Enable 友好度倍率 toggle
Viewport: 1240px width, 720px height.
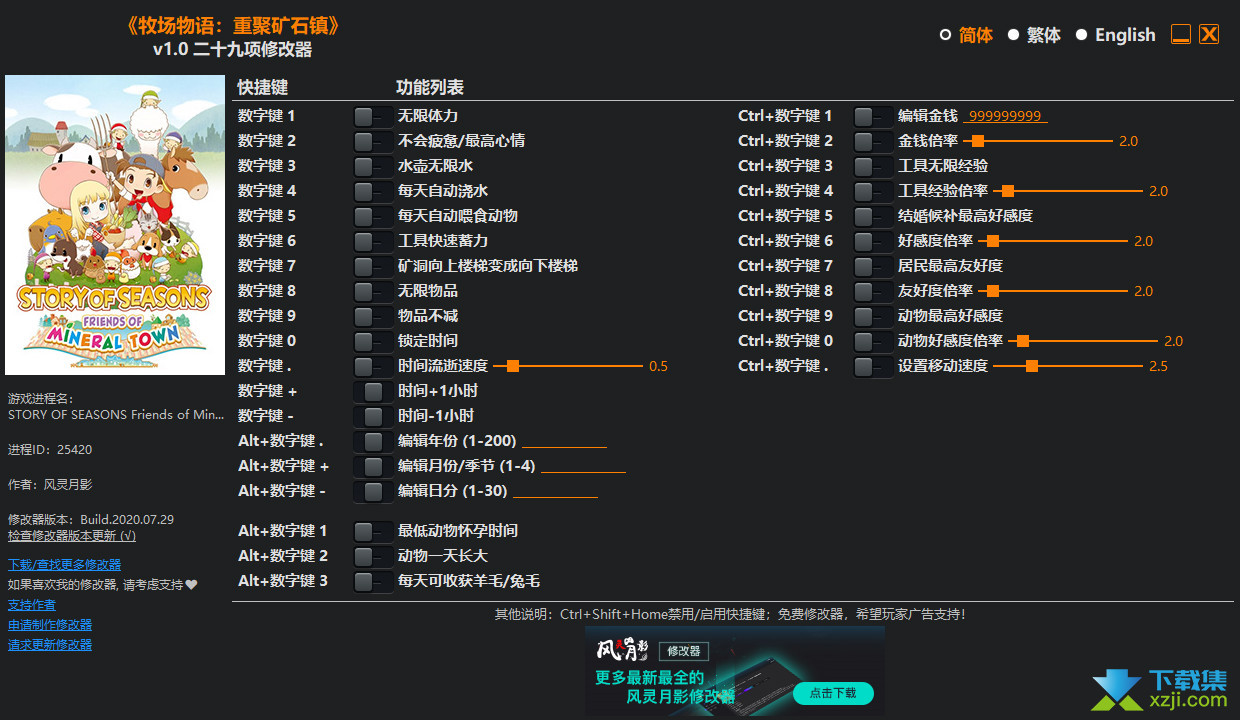[x=873, y=291]
